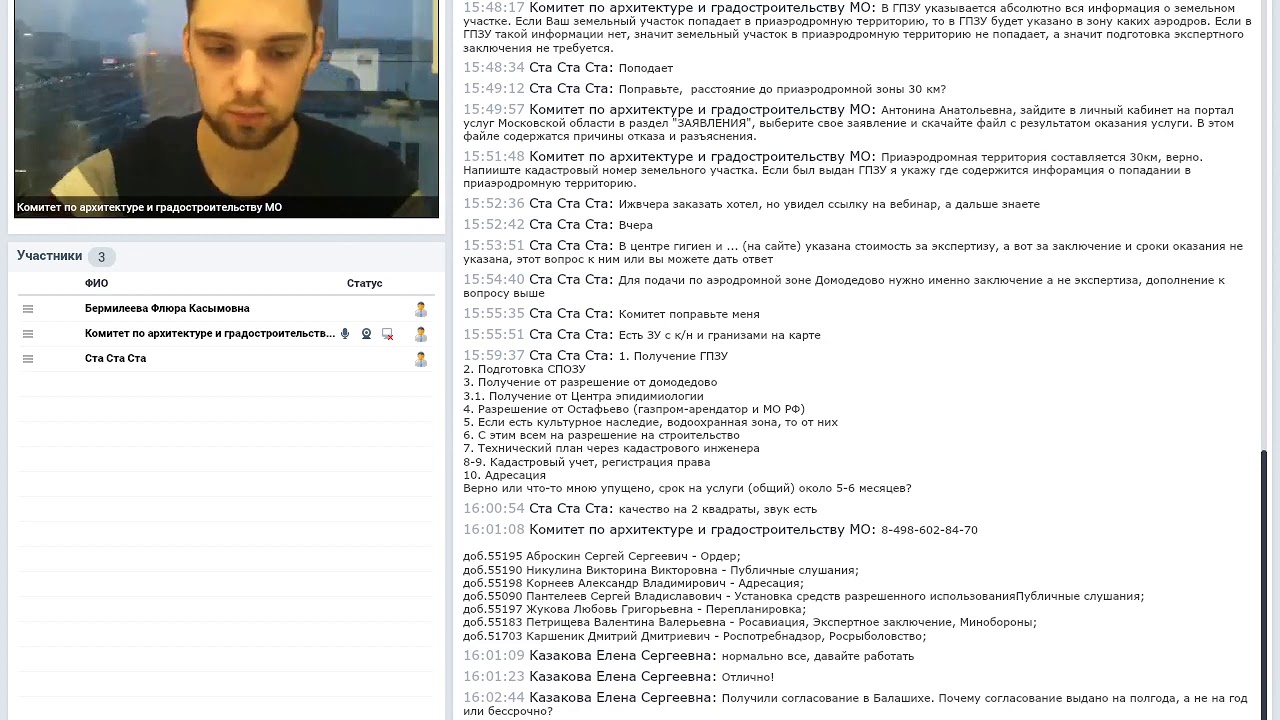Click message 15:55:35 Комитет поправьте меня

(x=611, y=314)
